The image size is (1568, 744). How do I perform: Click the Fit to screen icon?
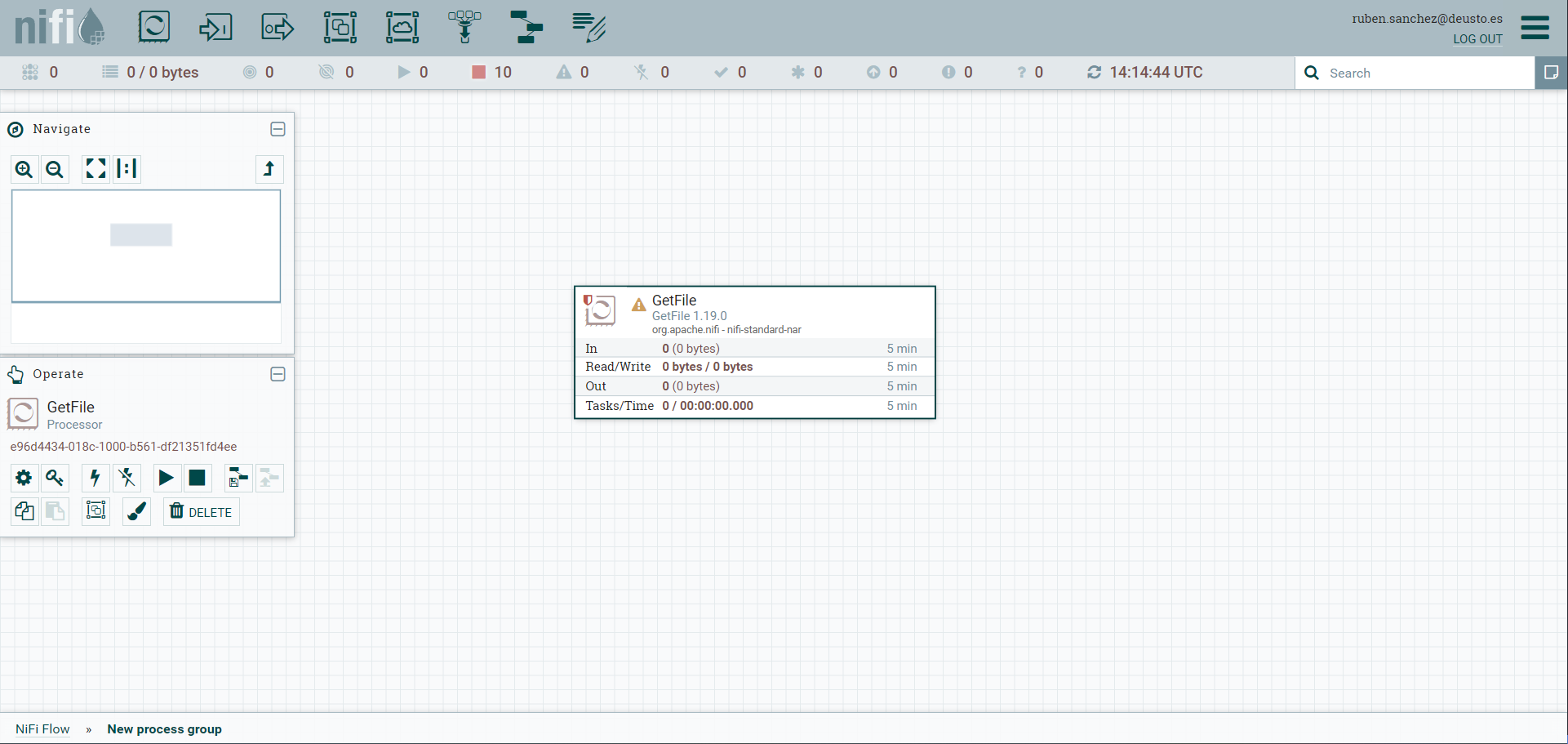point(96,169)
